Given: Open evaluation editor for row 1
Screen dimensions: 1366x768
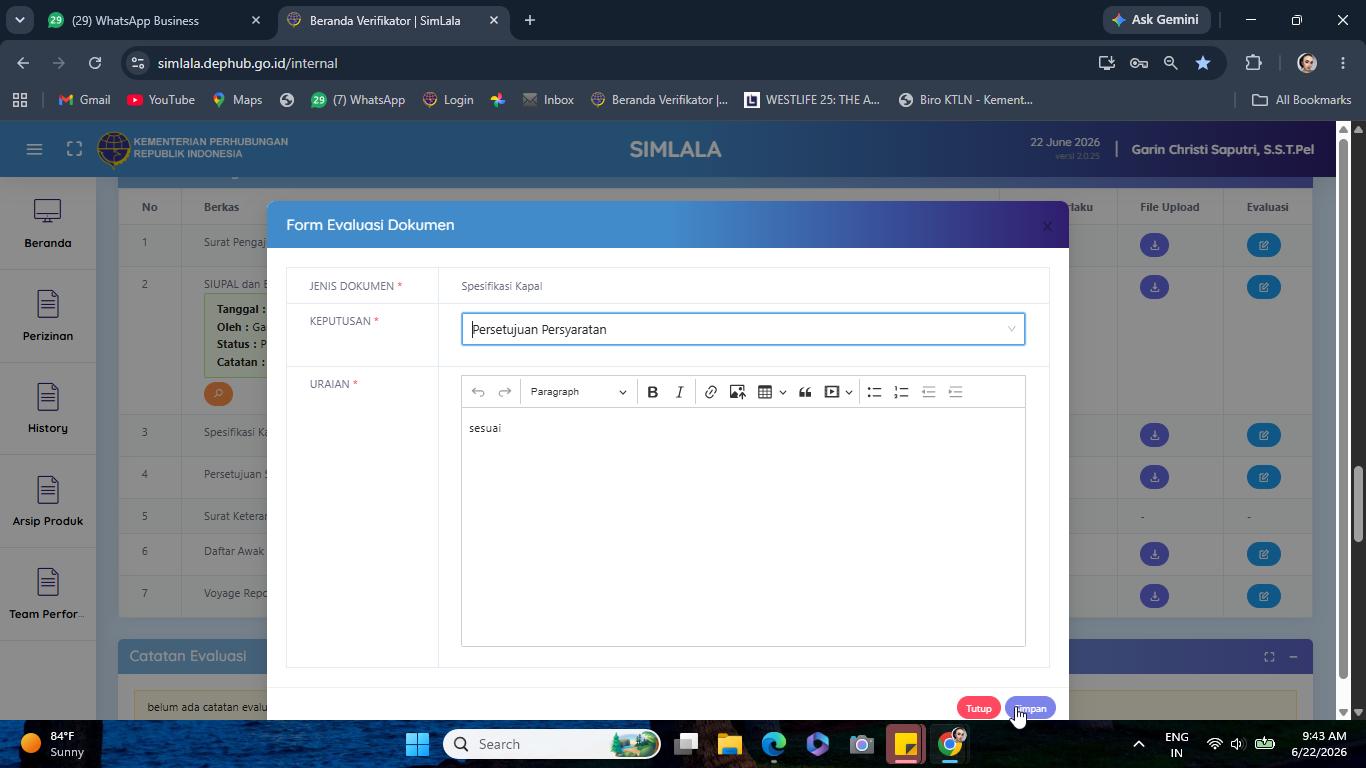Looking at the screenshot, I should coord(1264,245).
